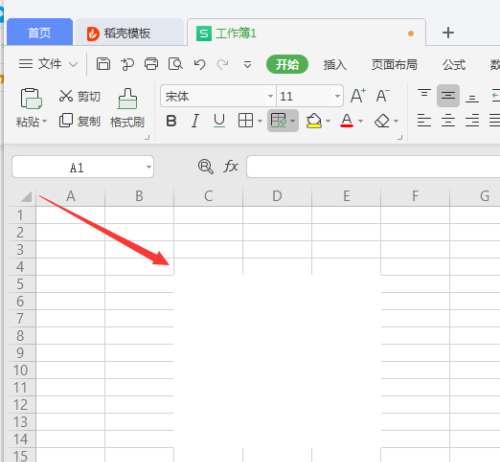Viewport: 500px width, 462px height.
Task: Open the font color dropdown arrow
Action: coord(361,121)
